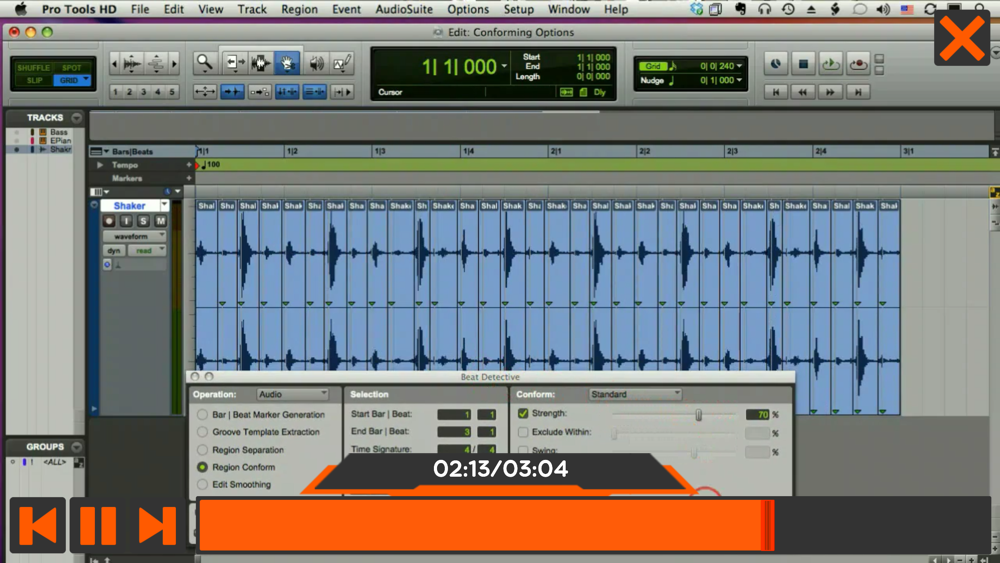Toggle Mirrored MIDI Editing button
Image resolution: width=1000 pixels, height=563 pixels.
(260, 92)
